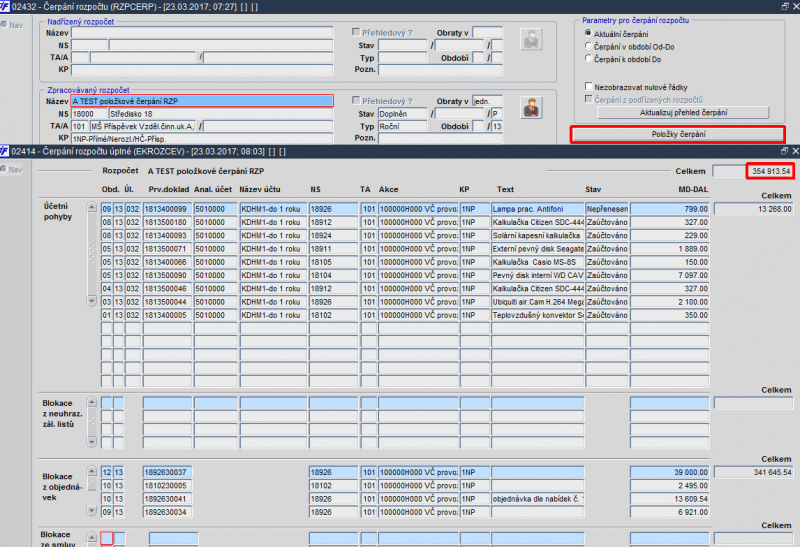Click Blokace z objednávek Celkem 341 645.54
Screen dimensions: 800x547
pos(754,472)
